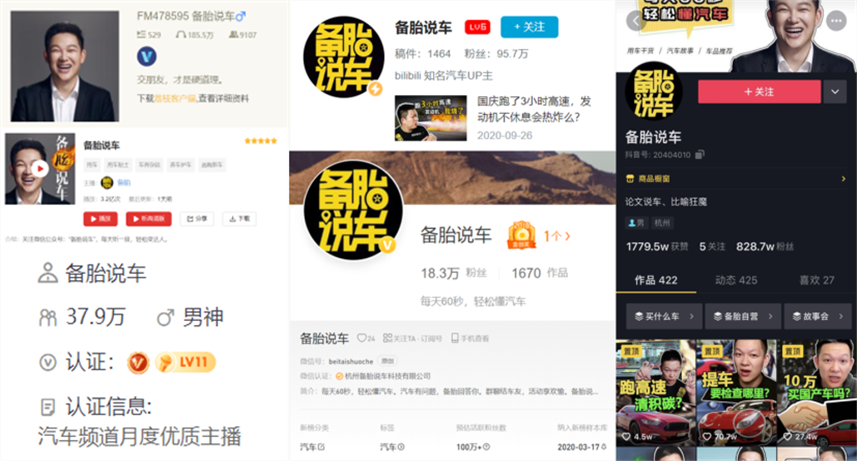Open Douyin more options three-dot menu
This screenshot has width=857, height=461.
click(836, 21)
